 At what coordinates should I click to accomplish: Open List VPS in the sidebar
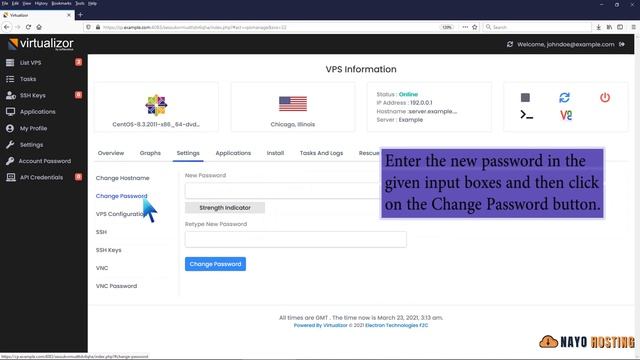(31, 63)
